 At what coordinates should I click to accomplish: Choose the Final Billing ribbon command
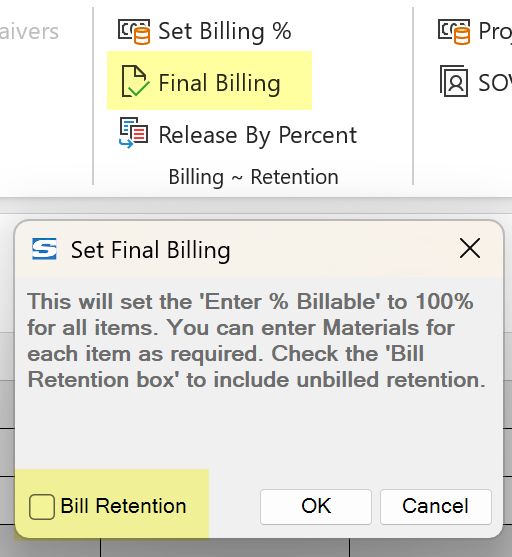coord(209,81)
